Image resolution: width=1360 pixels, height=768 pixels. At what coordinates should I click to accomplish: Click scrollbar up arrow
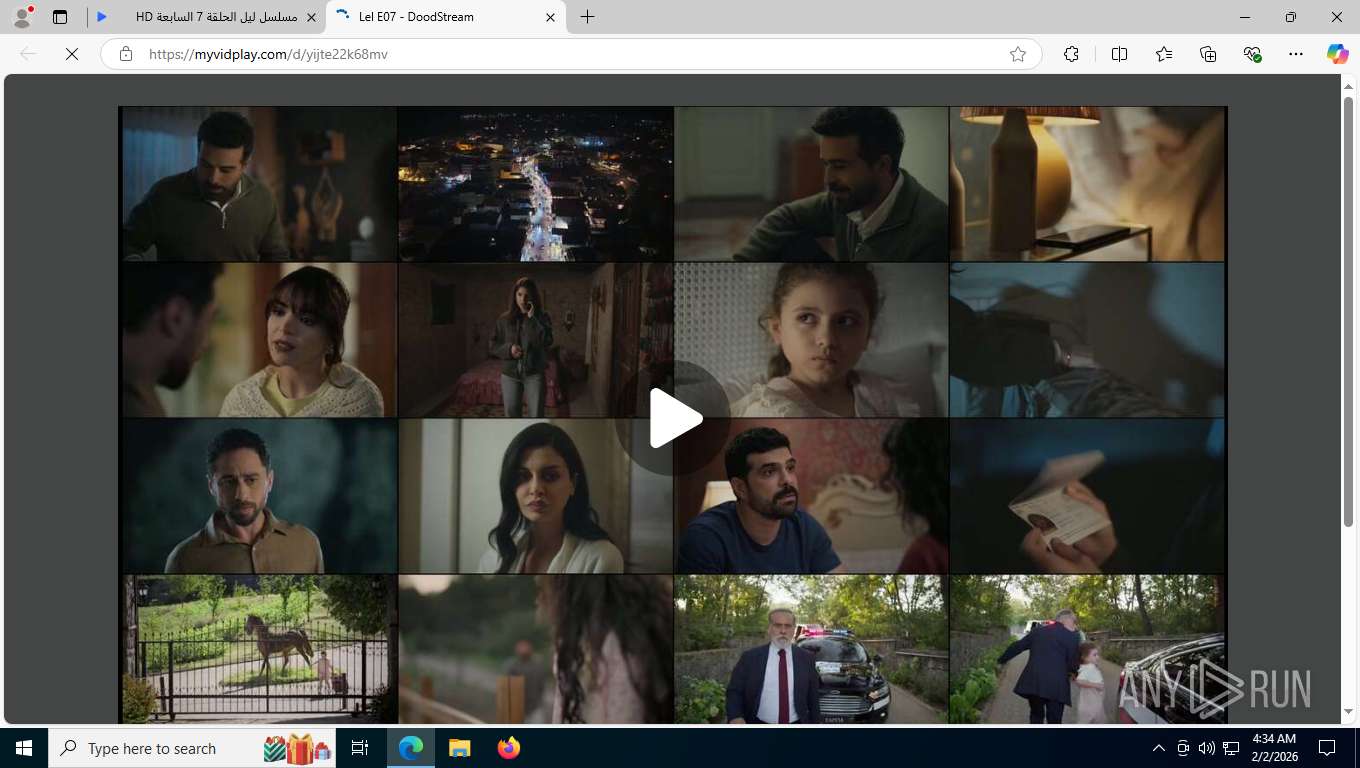pyautogui.click(x=1348, y=85)
